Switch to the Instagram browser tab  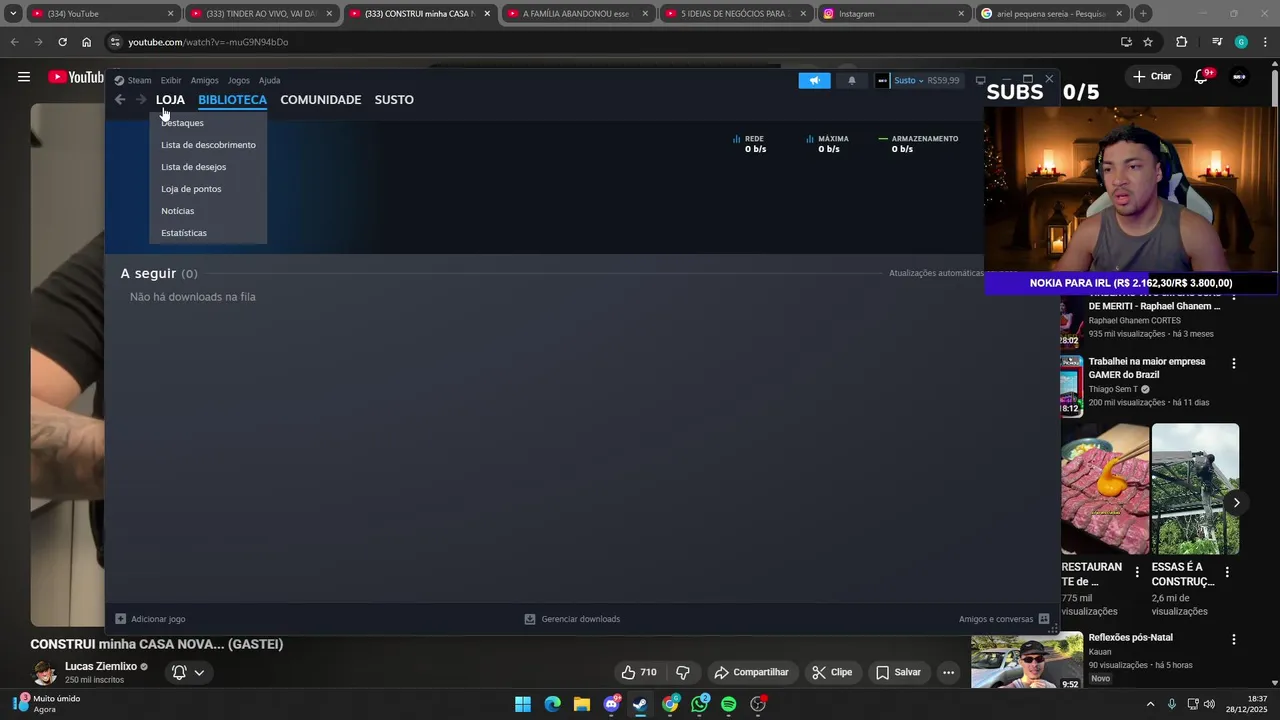893,14
